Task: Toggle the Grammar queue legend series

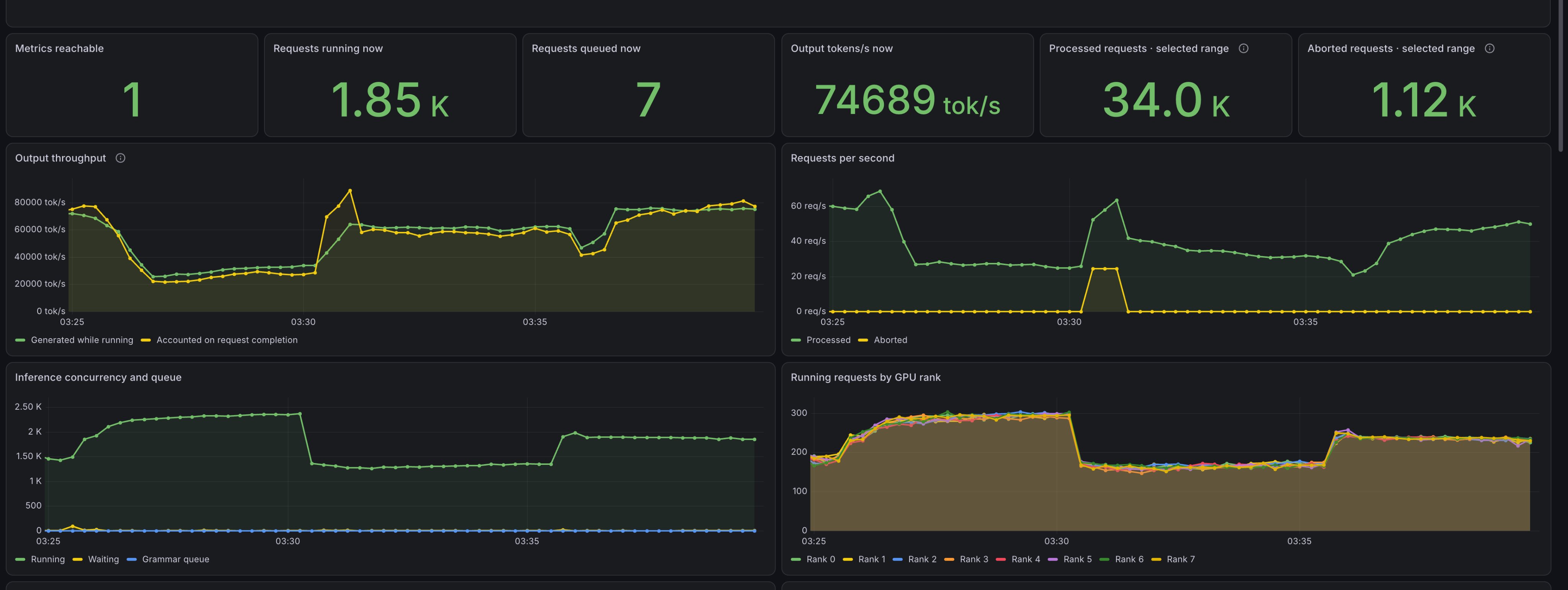Action: click(175, 559)
